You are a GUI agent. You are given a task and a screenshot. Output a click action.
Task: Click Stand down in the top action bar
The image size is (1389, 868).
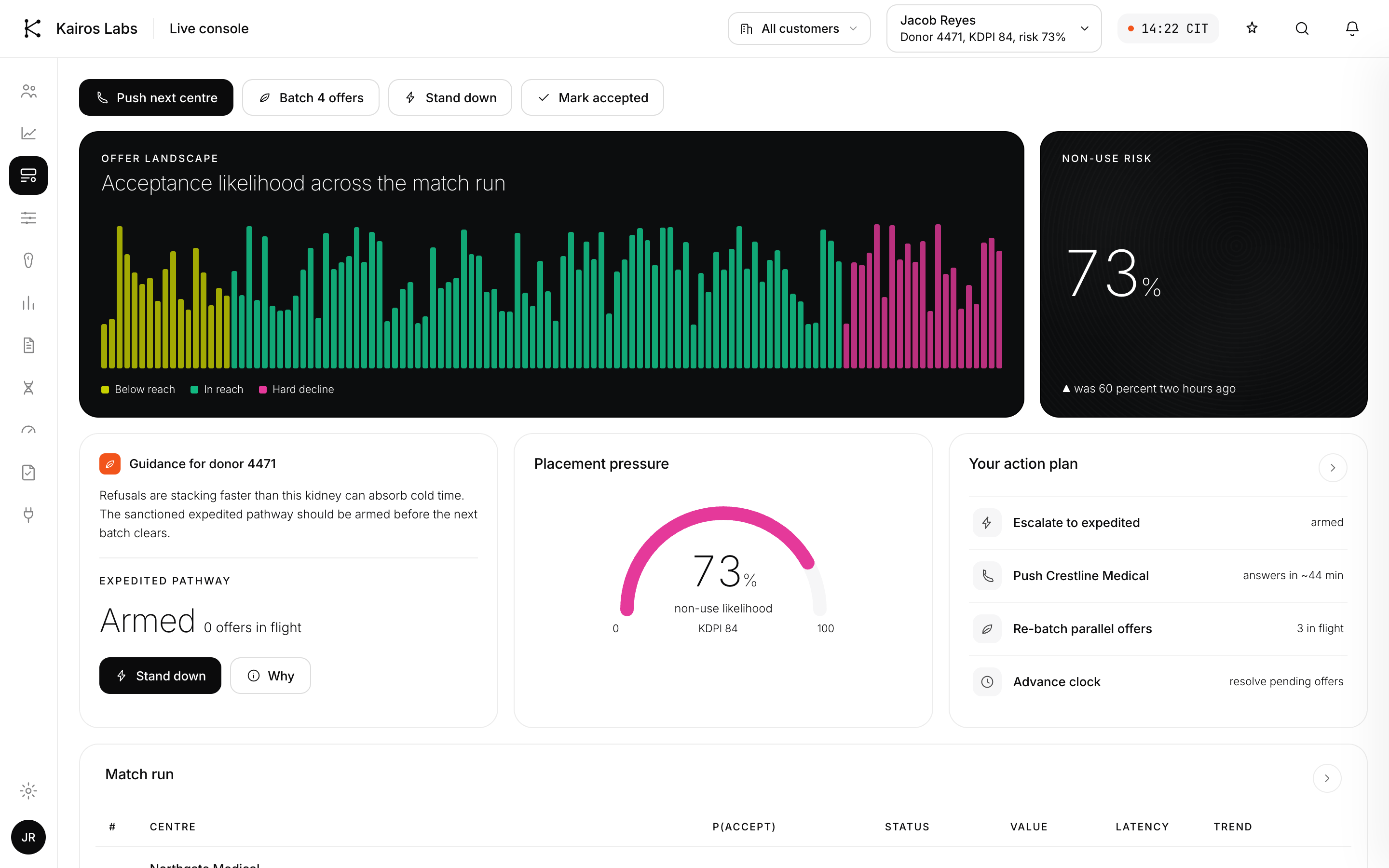tap(450, 97)
